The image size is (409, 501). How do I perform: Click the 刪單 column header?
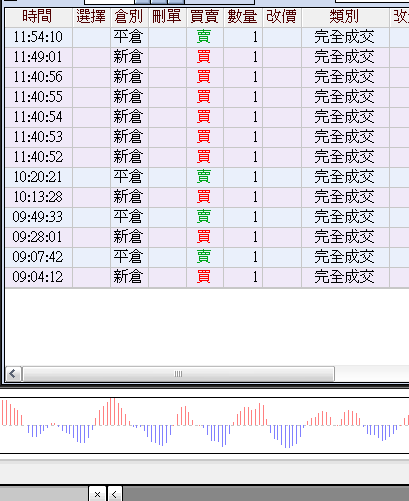click(167, 17)
